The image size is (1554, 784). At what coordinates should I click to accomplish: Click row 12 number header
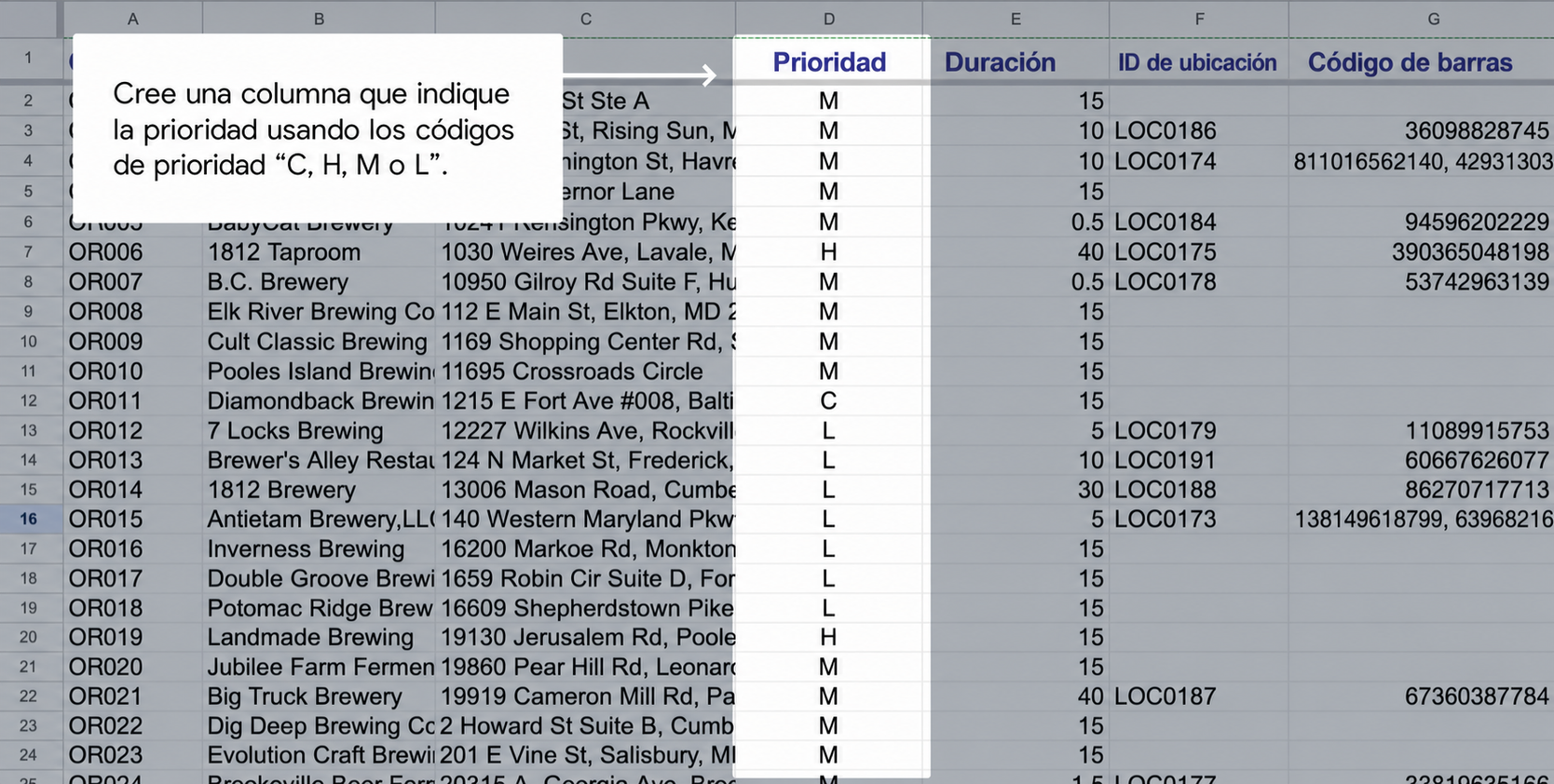[29, 400]
